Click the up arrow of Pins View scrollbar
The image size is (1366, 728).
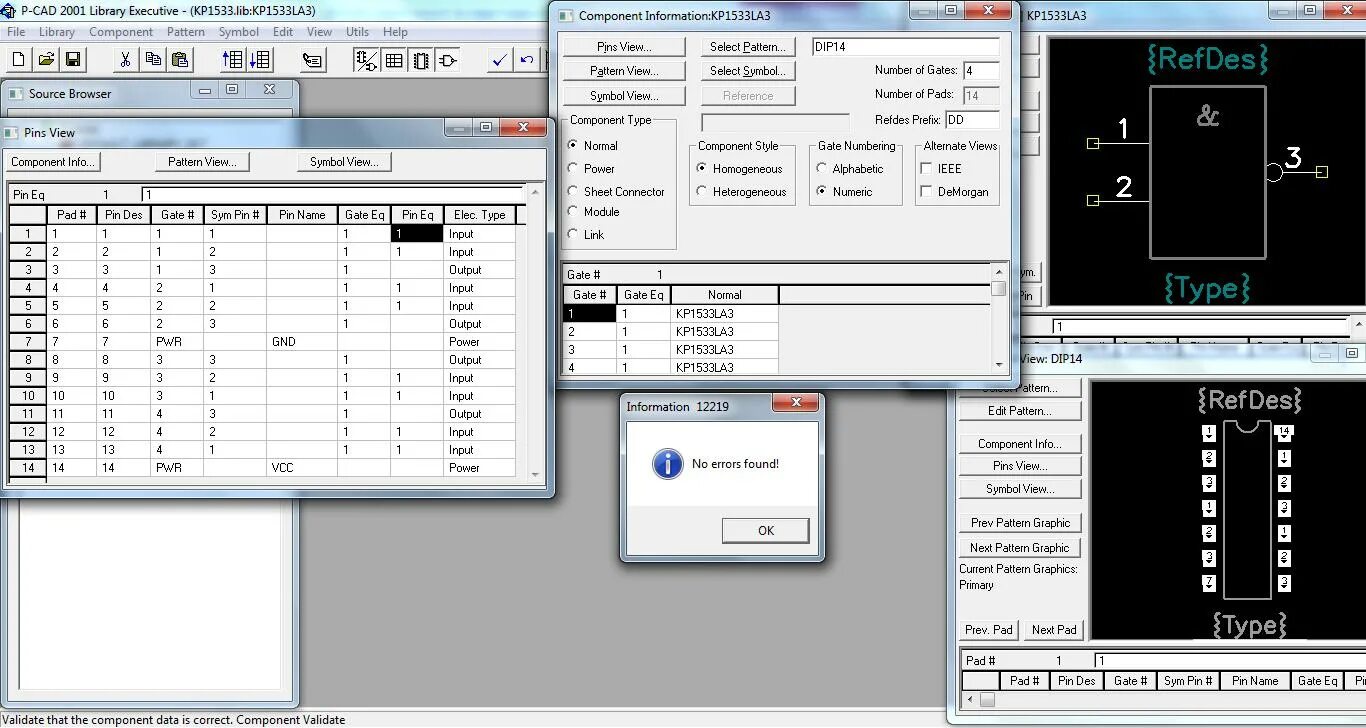[535, 192]
